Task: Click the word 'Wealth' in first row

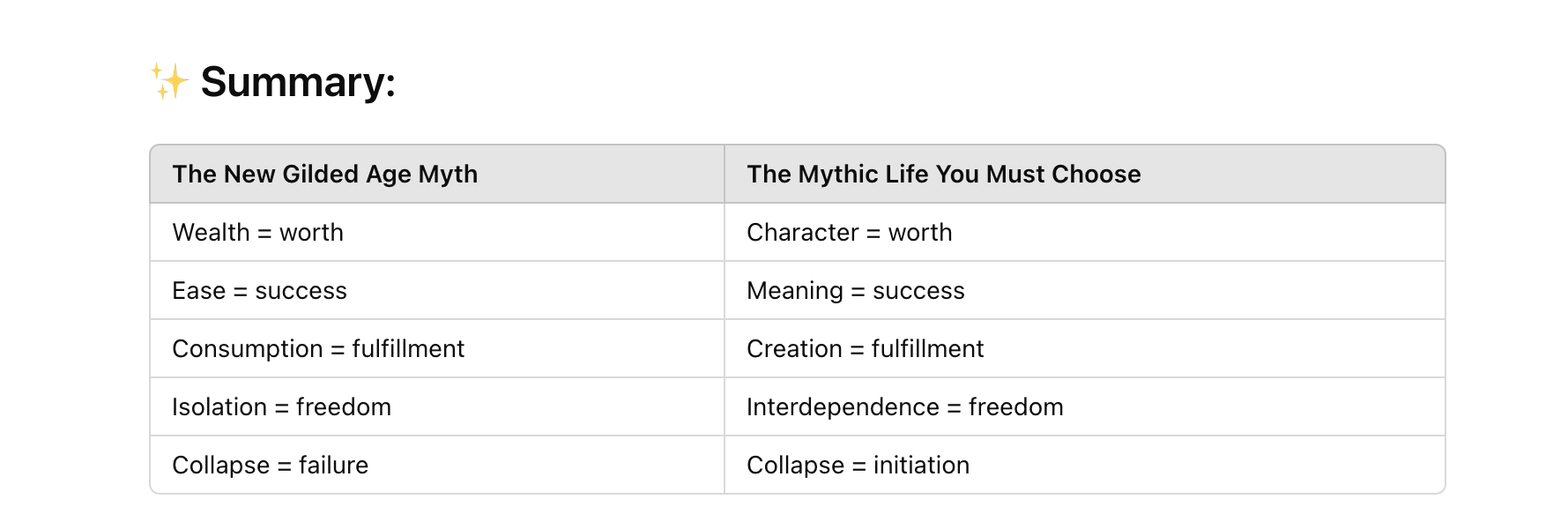Action: [x=212, y=233]
